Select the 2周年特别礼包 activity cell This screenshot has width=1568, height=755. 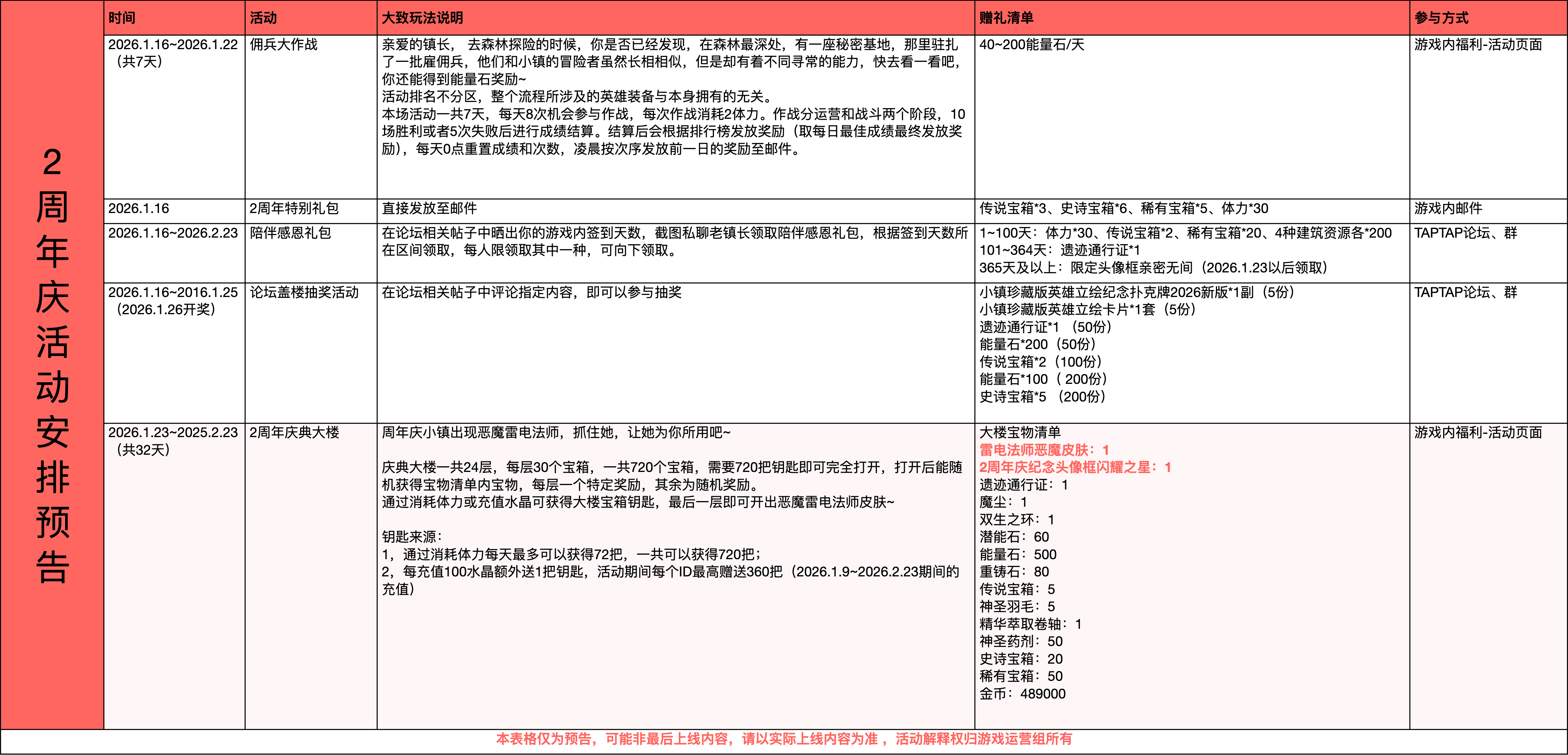(294, 209)
